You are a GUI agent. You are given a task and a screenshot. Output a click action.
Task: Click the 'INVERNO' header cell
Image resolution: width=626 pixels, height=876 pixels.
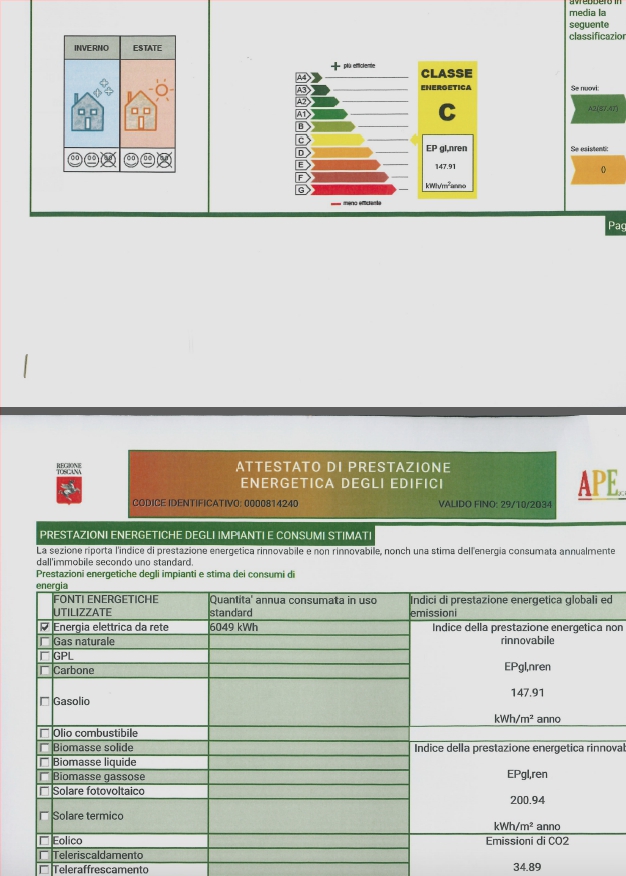(92, 48)
